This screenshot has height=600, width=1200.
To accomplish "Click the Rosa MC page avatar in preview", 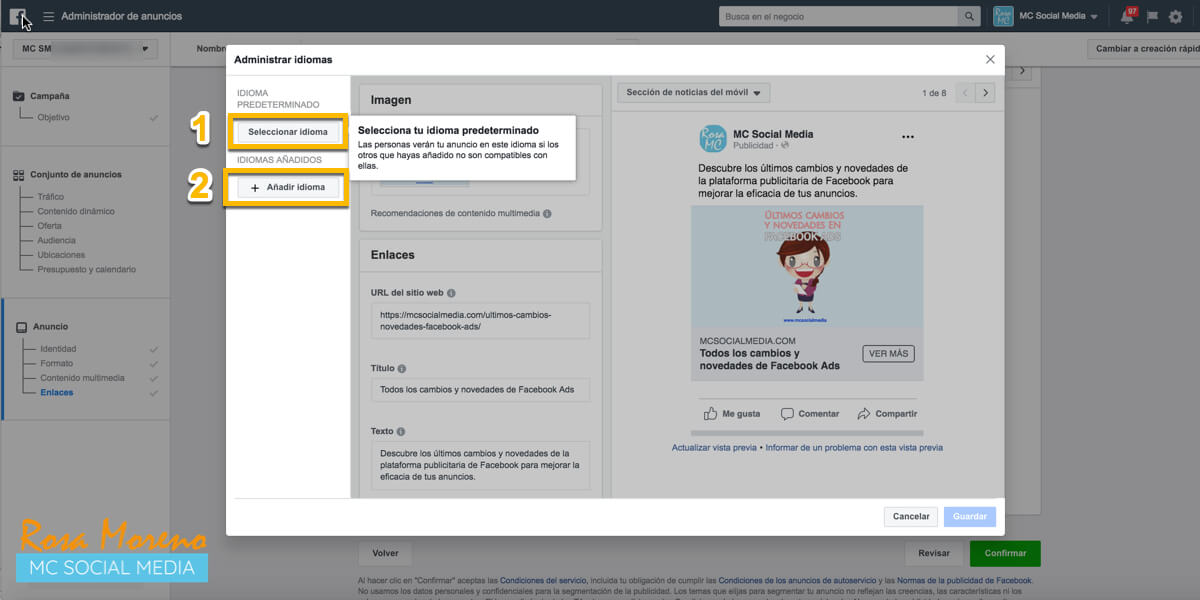I will pos(712,138).
